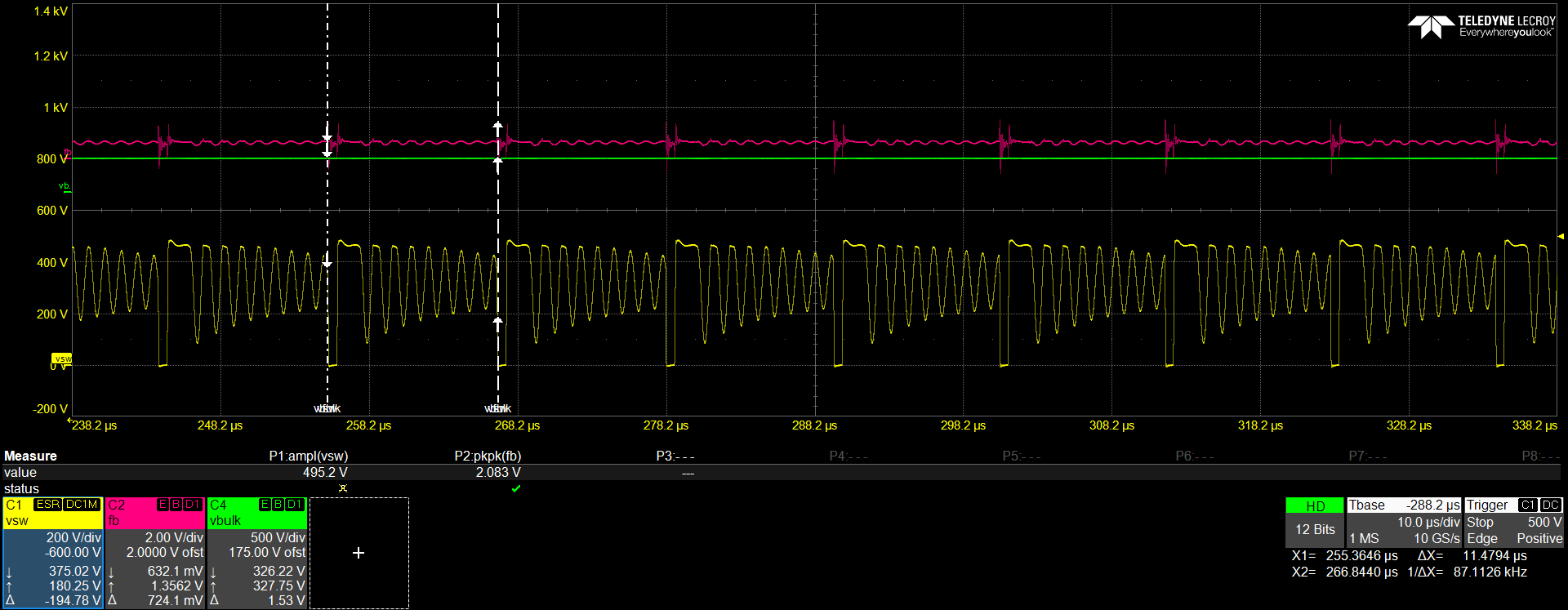Click the X1= 255.3646 µs cursor readout

(1345, 555)
